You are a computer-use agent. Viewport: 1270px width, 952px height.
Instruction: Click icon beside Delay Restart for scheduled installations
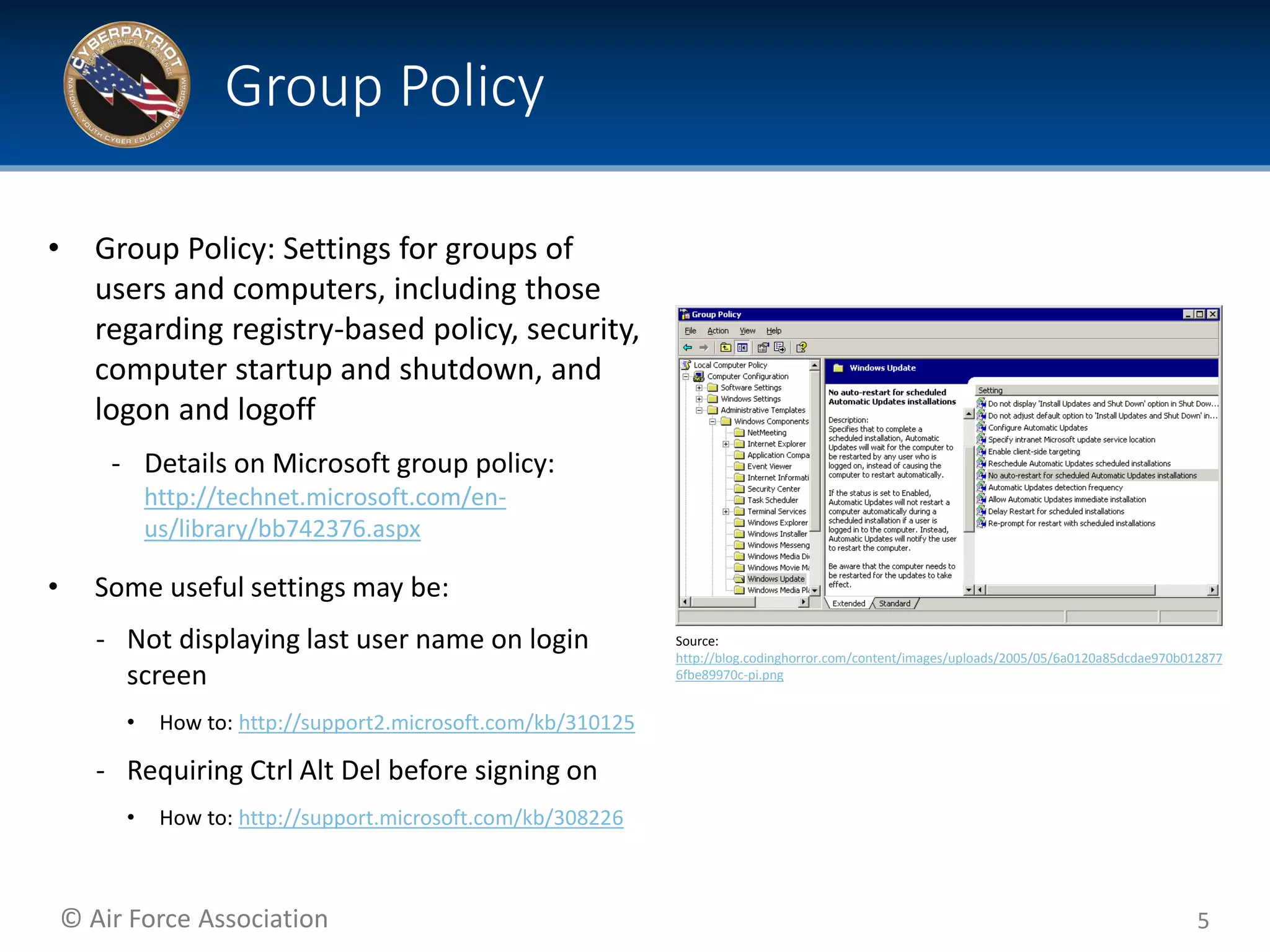[981, 511]
